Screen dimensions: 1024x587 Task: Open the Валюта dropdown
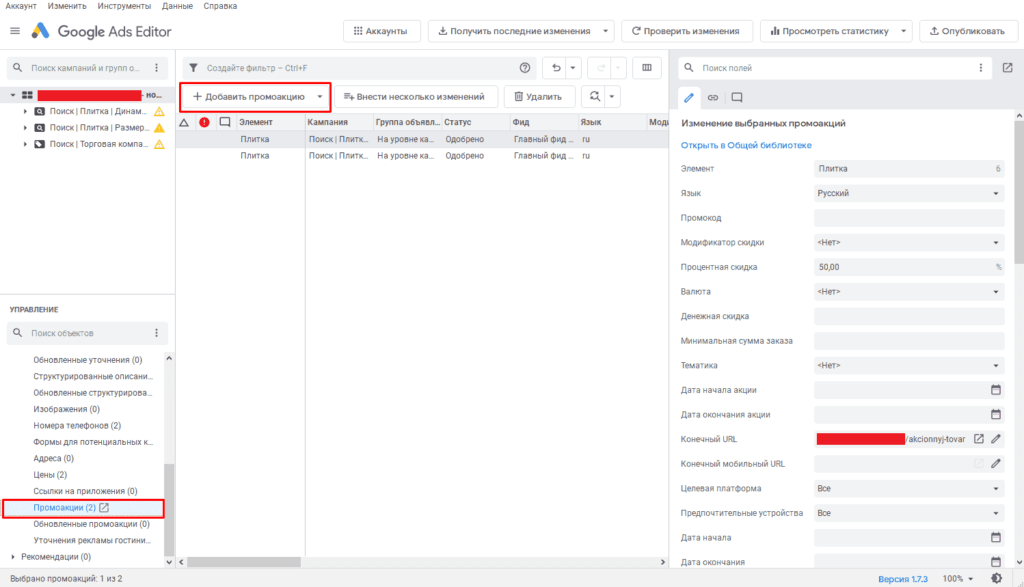[908, 292]
